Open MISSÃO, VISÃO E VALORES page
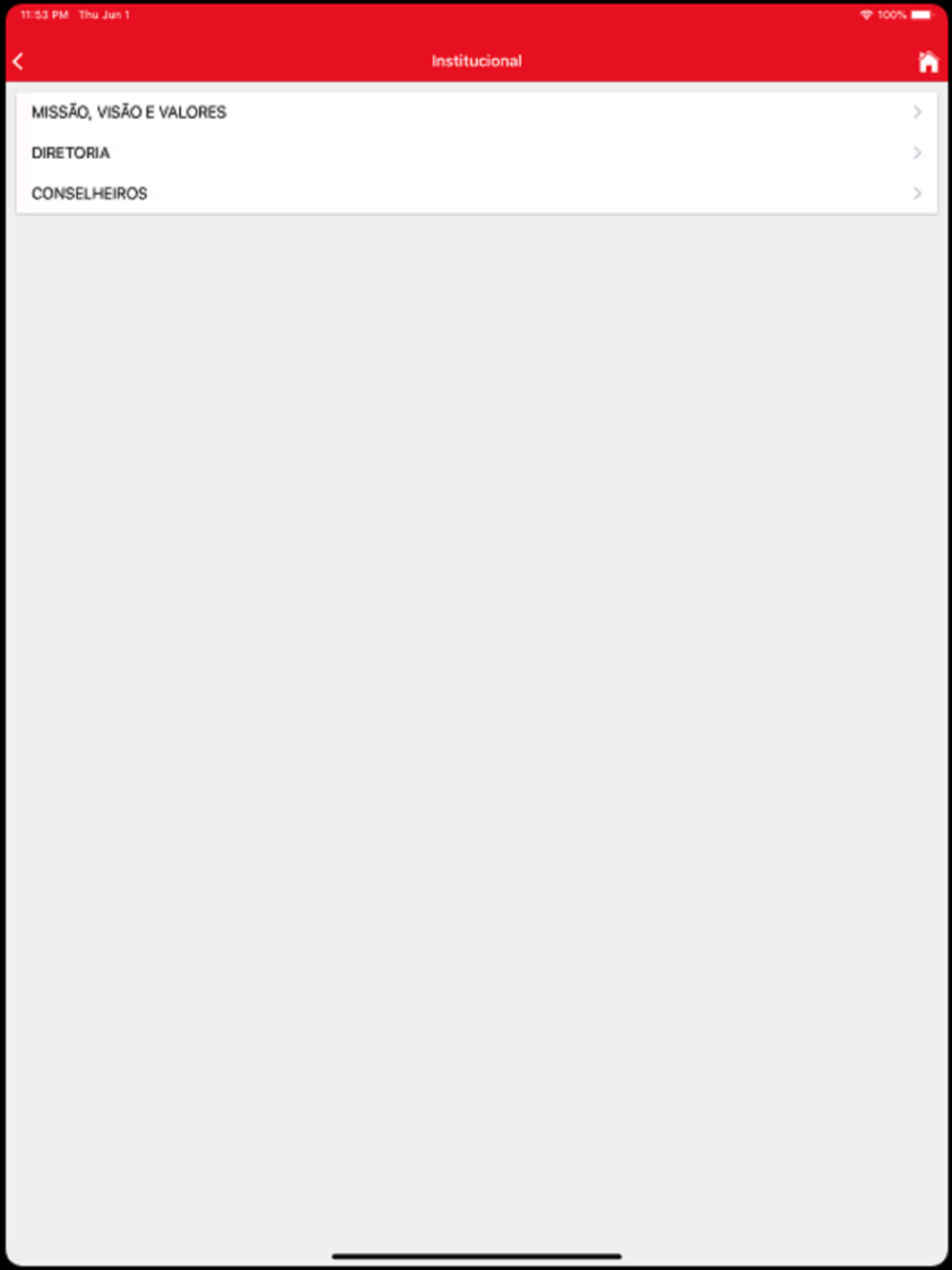Screen dimensions: 952x1270 click(x=477, y=112)
